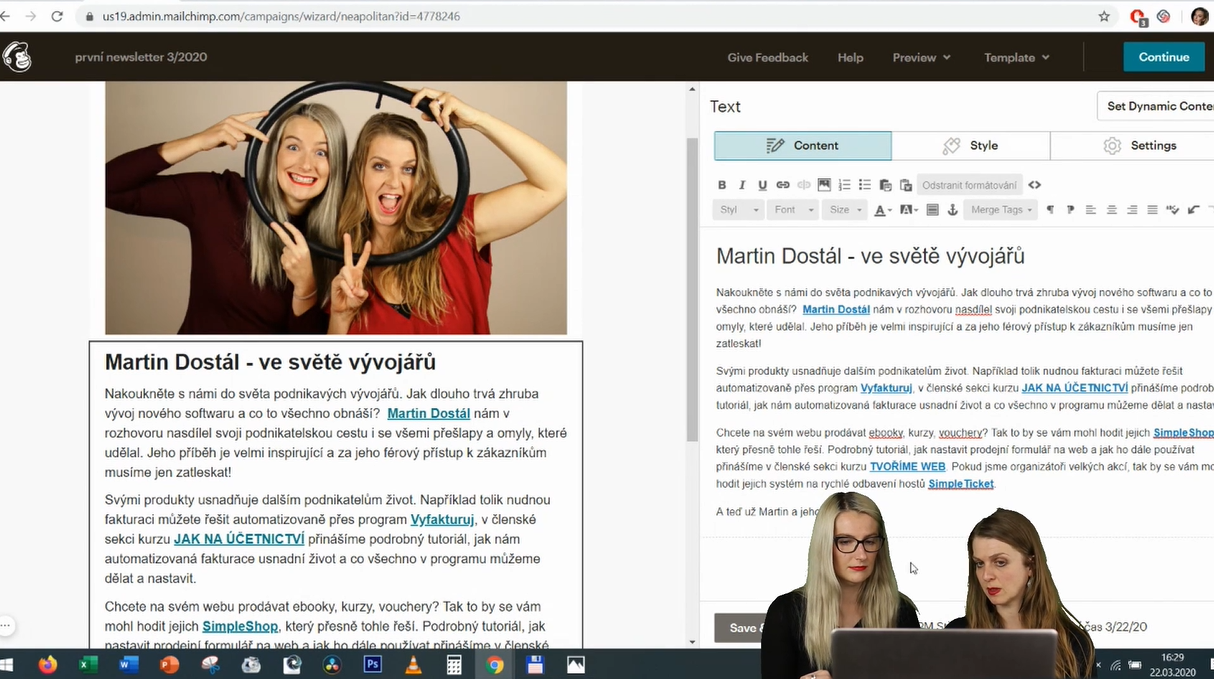Apply bold formatting in the text editor
Viewport: 1215px width, 680px height.
722,185
